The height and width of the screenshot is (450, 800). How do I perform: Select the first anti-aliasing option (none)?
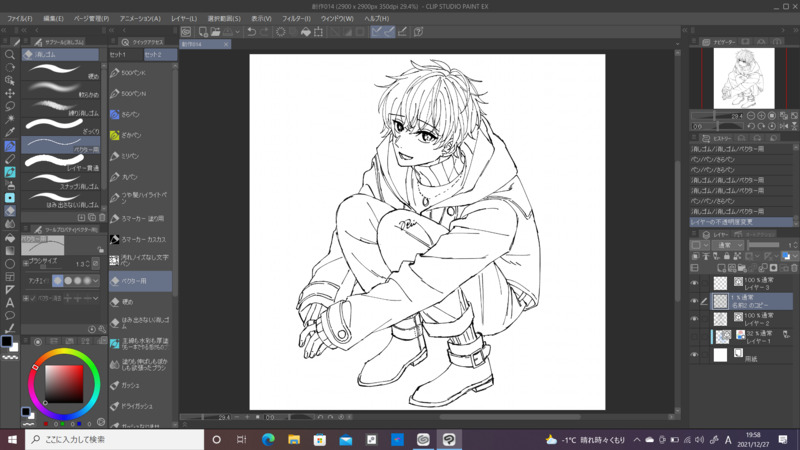coord(58,281)
